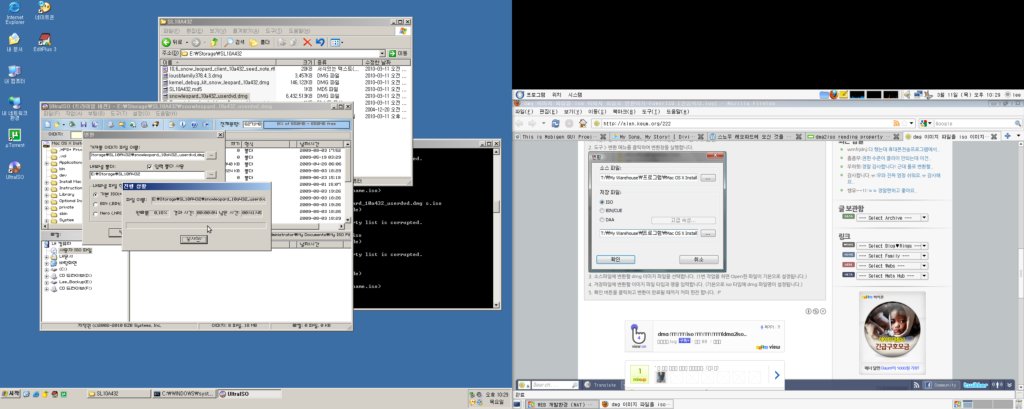Expand the Applications folder in UltraISO tree
This screenshot has width=1024, height=409.
(47, 162)
